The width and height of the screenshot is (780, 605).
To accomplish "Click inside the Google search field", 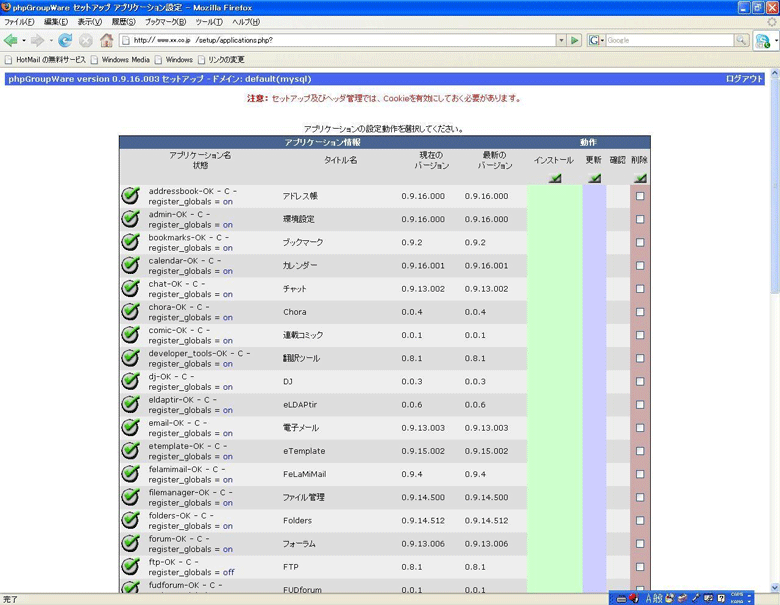I will coord(668,41).
